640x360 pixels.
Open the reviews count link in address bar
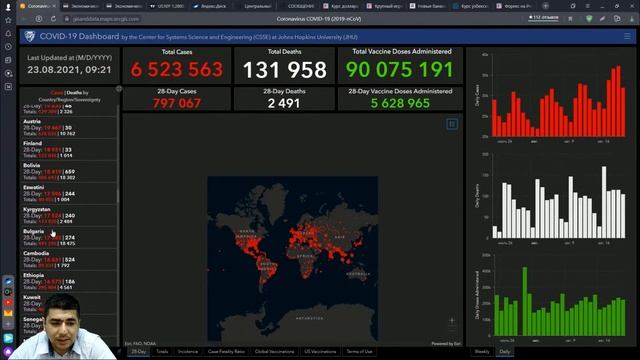pyautogui.click(x=543, y=18)
